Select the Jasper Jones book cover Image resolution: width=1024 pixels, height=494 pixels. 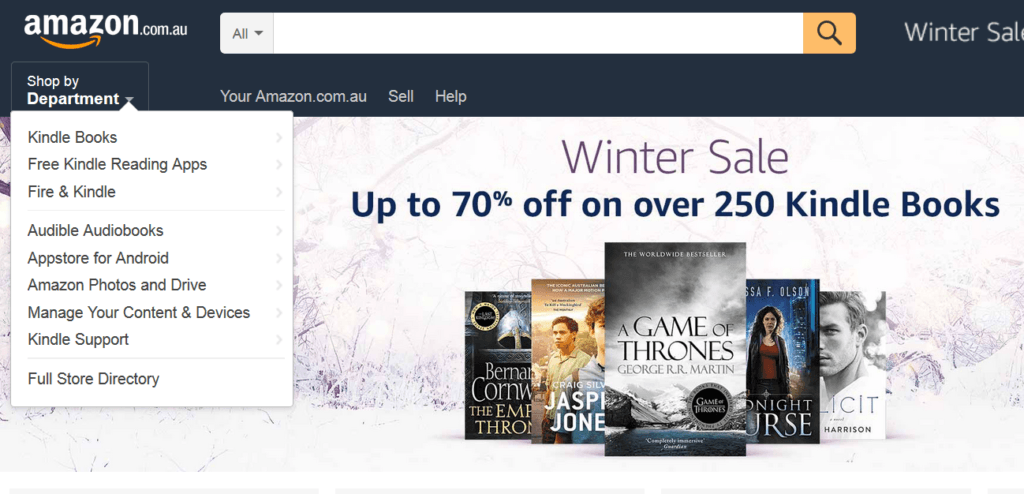(x=567, y=361)
